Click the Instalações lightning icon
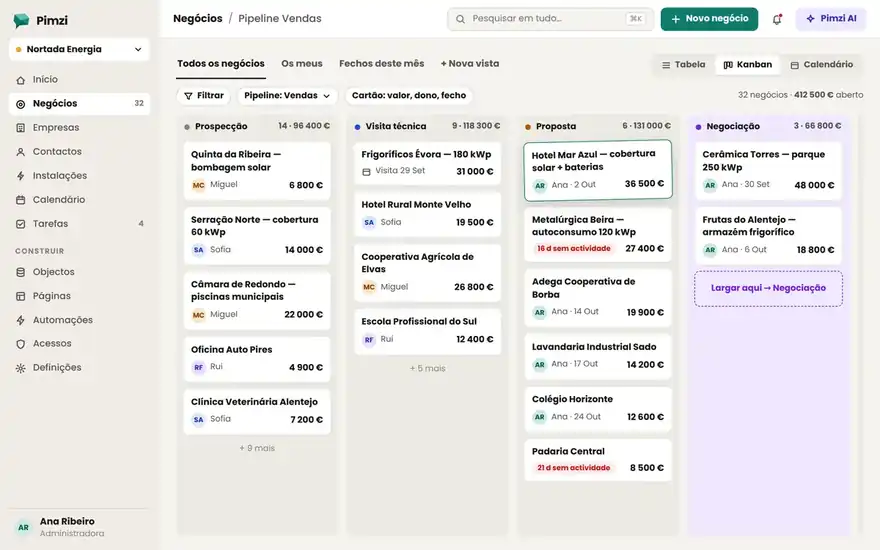This screenshot has height=550, width=880. [x=21, y=176]
